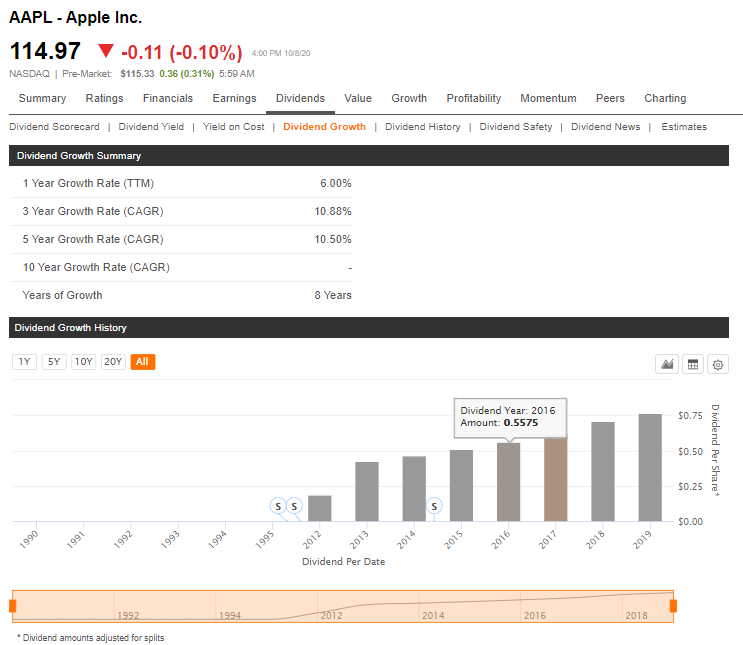Click the 10.88% 3 year growth value

tap(333, 211)
